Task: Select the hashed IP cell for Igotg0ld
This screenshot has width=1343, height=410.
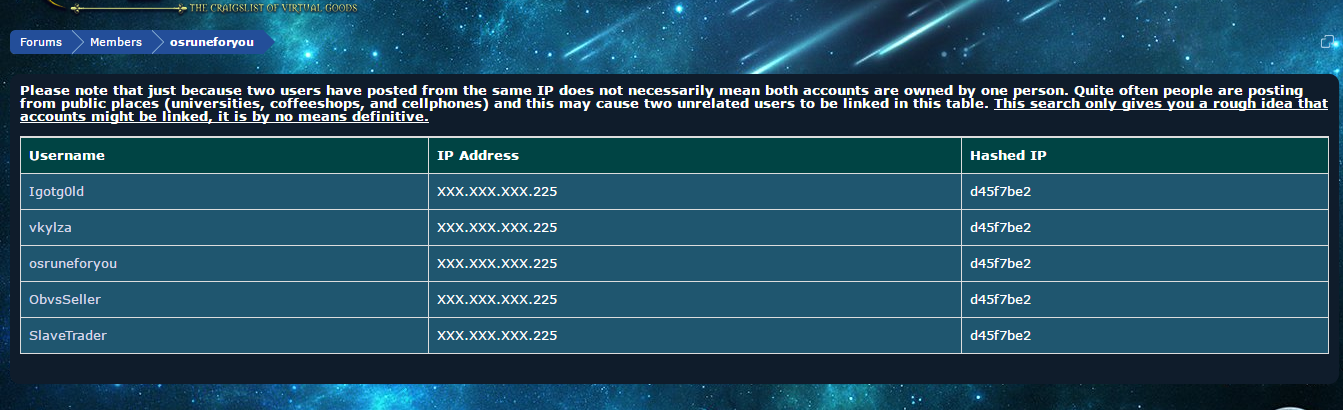Action: click(x=1145, y=192)
